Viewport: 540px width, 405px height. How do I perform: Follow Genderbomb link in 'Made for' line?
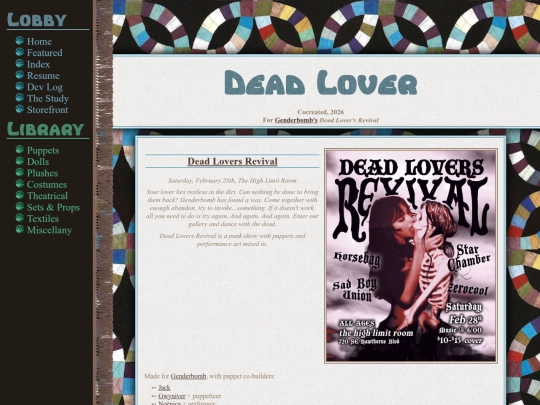pyautogui.click(x=188, y=376)
